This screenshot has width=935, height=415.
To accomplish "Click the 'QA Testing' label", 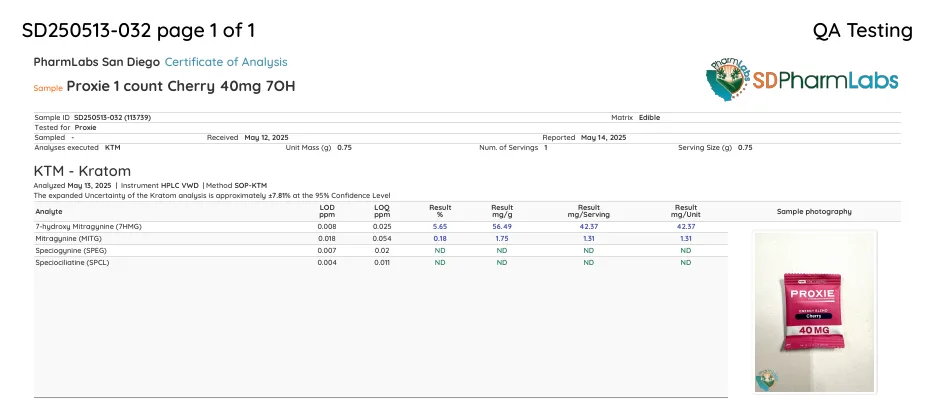I will 862,30.
